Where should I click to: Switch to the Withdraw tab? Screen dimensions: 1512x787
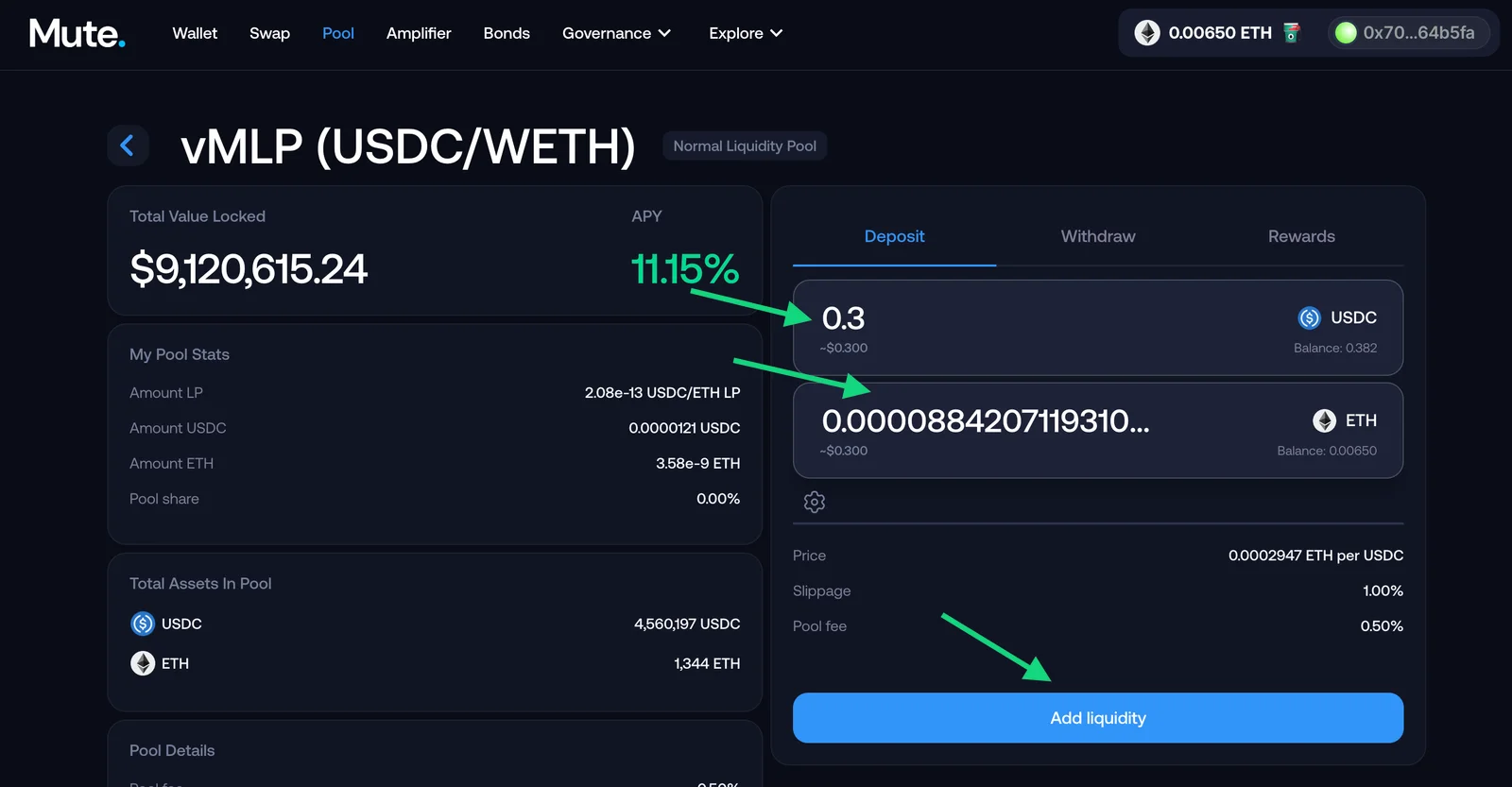click(1098, 236)
